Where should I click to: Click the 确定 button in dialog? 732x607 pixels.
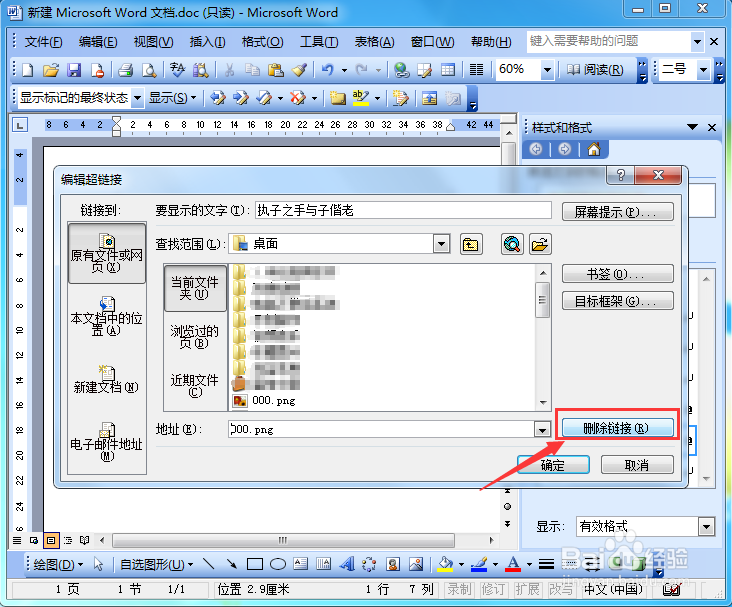(x=553, y=465)
